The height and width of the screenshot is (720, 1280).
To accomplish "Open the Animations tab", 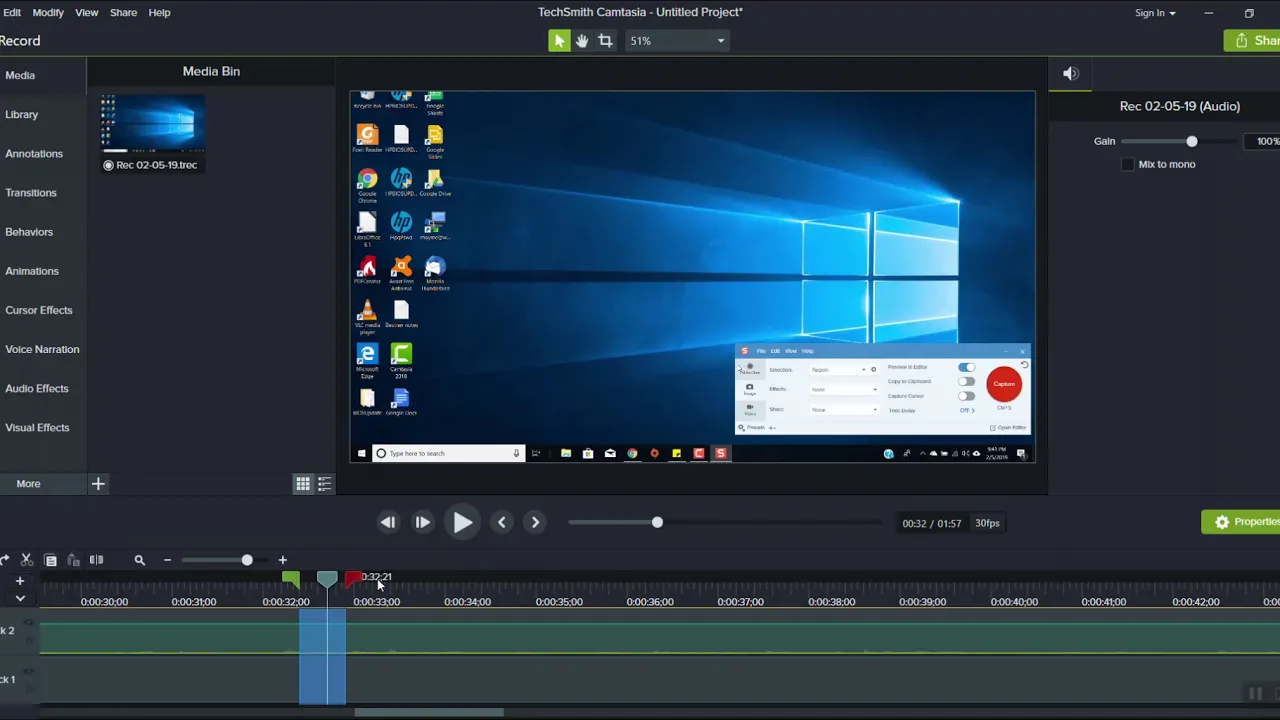I will (x=42, y=271).
